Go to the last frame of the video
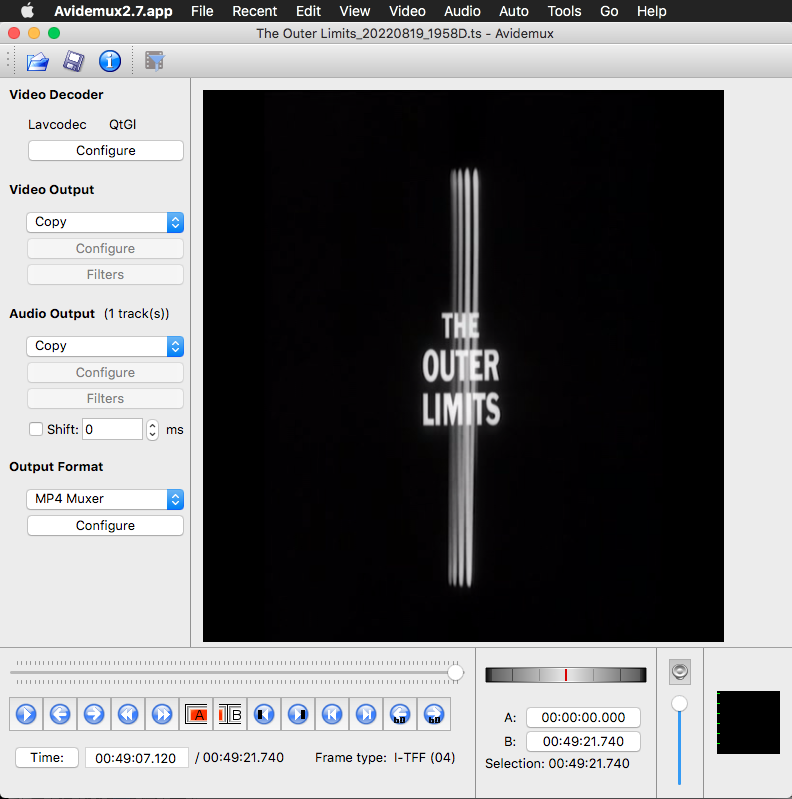 366,714
